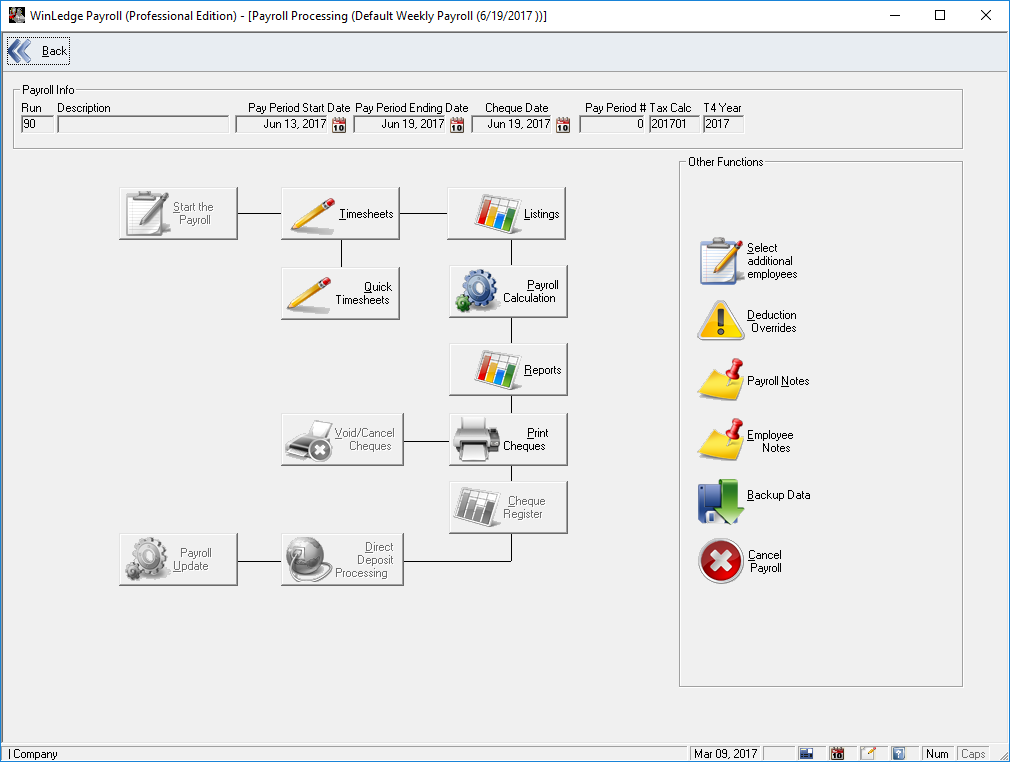Open Pay Period Start Date calendar picker
Screen dimensions: 1010x762
[x=339, y=125]
